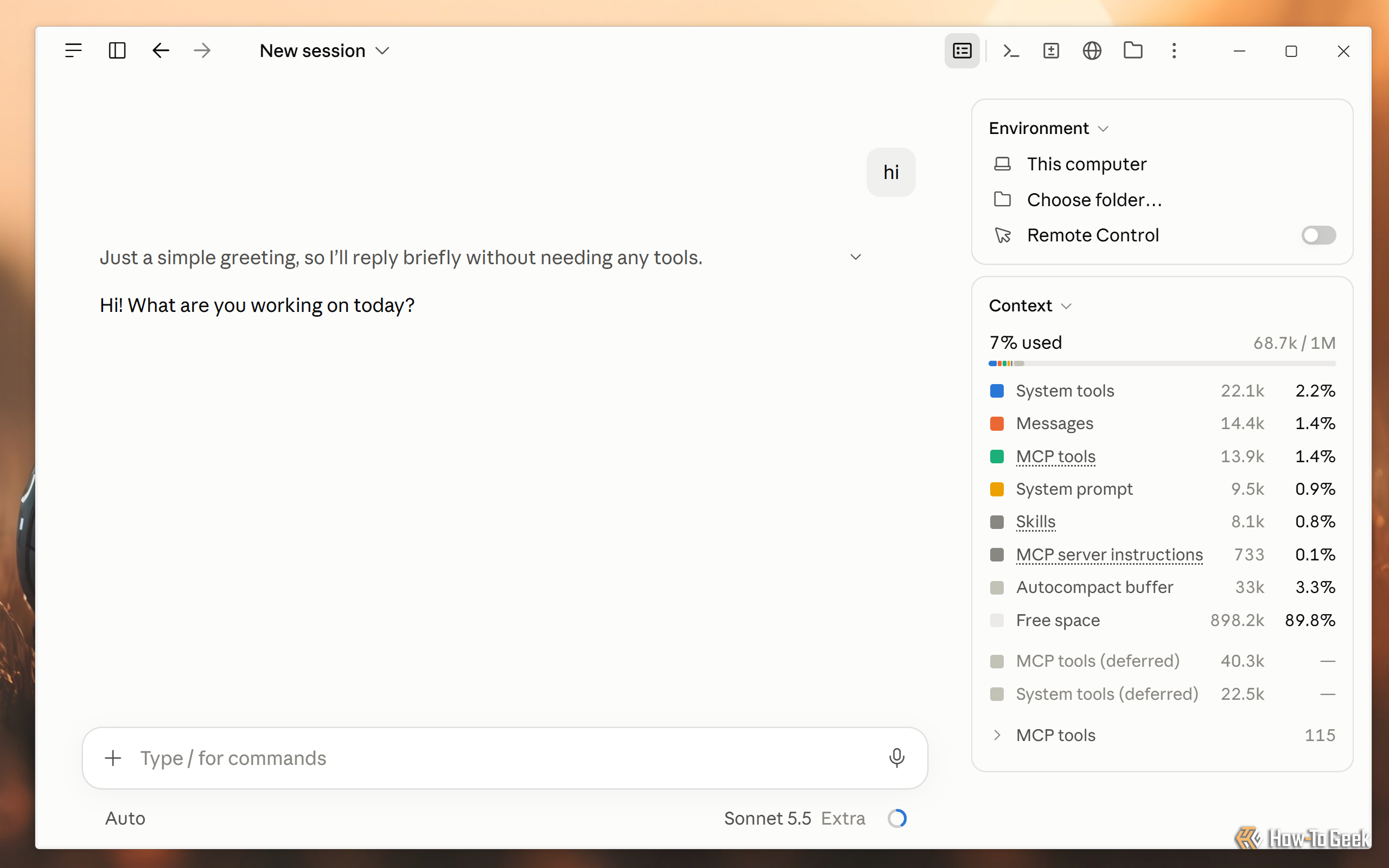Screen dimensions: 1389x868
Task: Go forward with the right arrow
Action: point(202,50)
